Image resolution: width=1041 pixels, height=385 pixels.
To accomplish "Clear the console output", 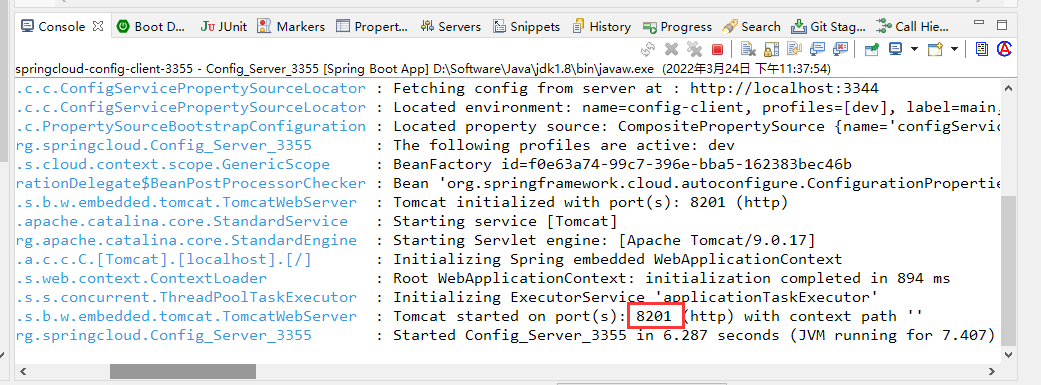I will pos(748,49).
